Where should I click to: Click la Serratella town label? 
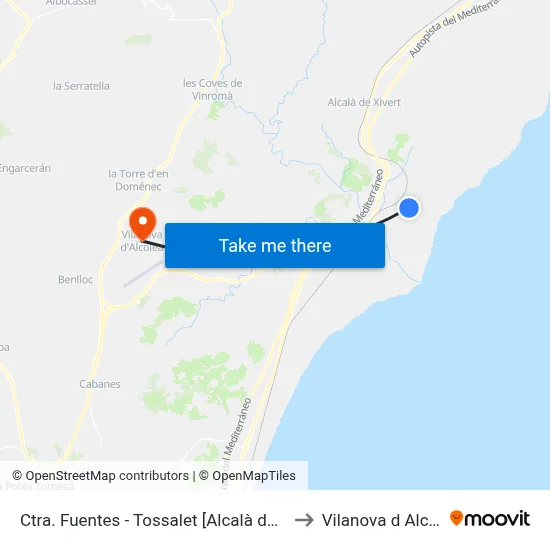click(x=81, y=86)
